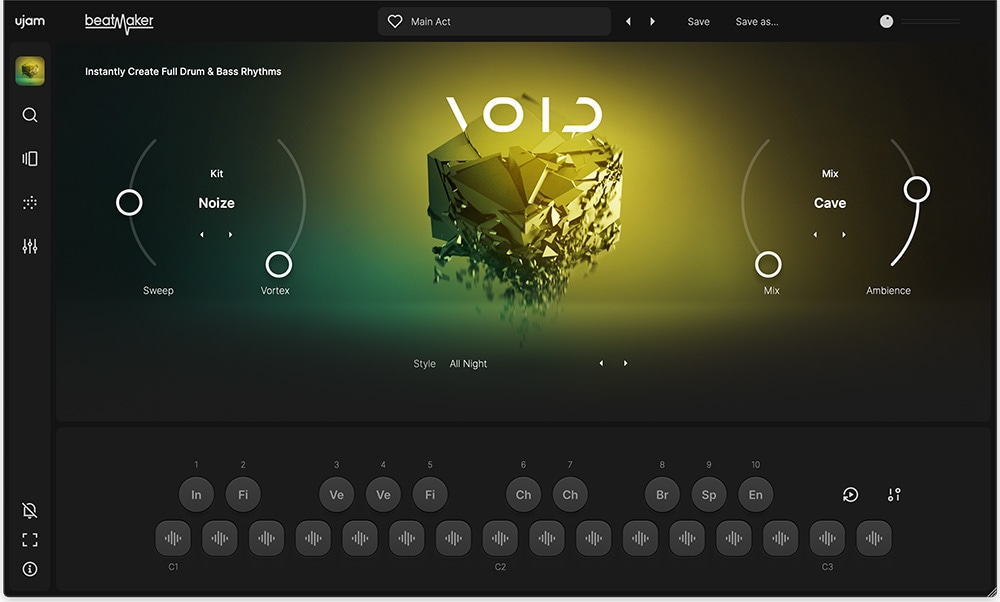Select previous Kit with left arrow

point(202,235)
